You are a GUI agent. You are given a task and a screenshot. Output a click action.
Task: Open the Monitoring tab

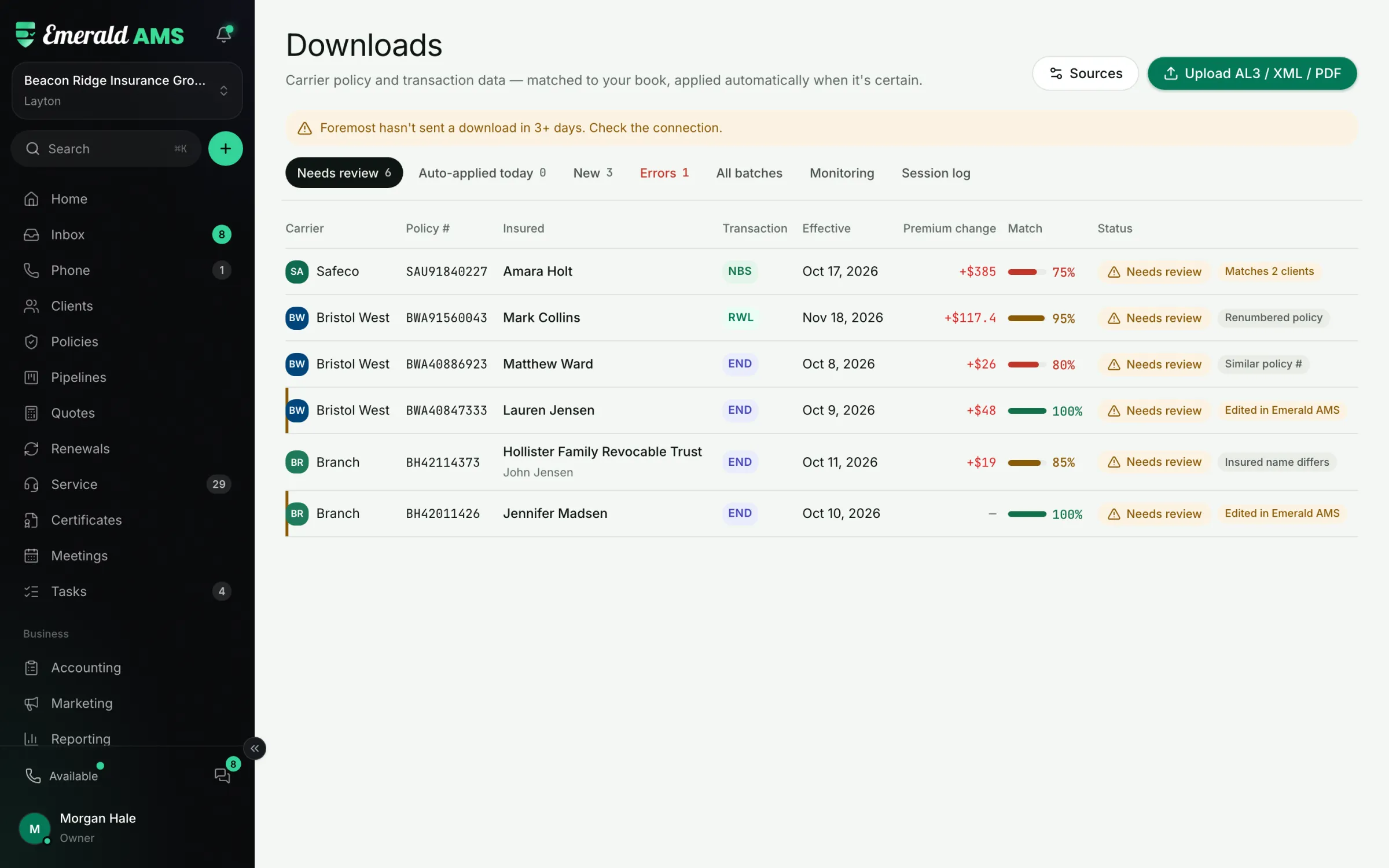pos(842,172)
